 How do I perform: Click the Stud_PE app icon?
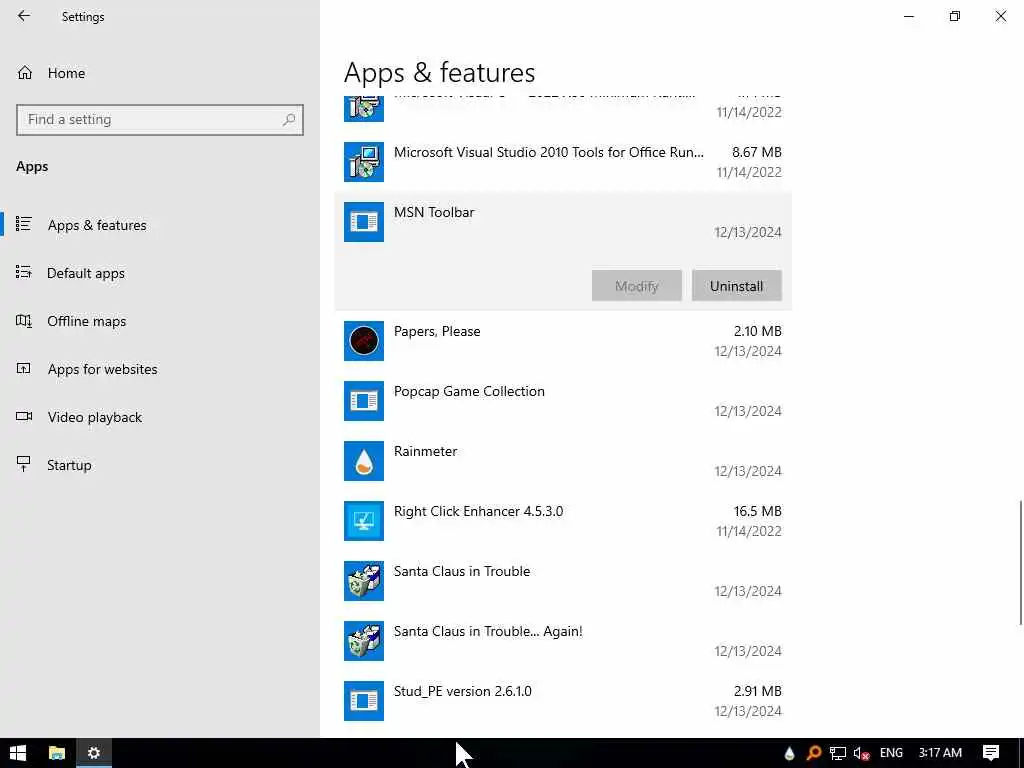click(x=364, y=701)
